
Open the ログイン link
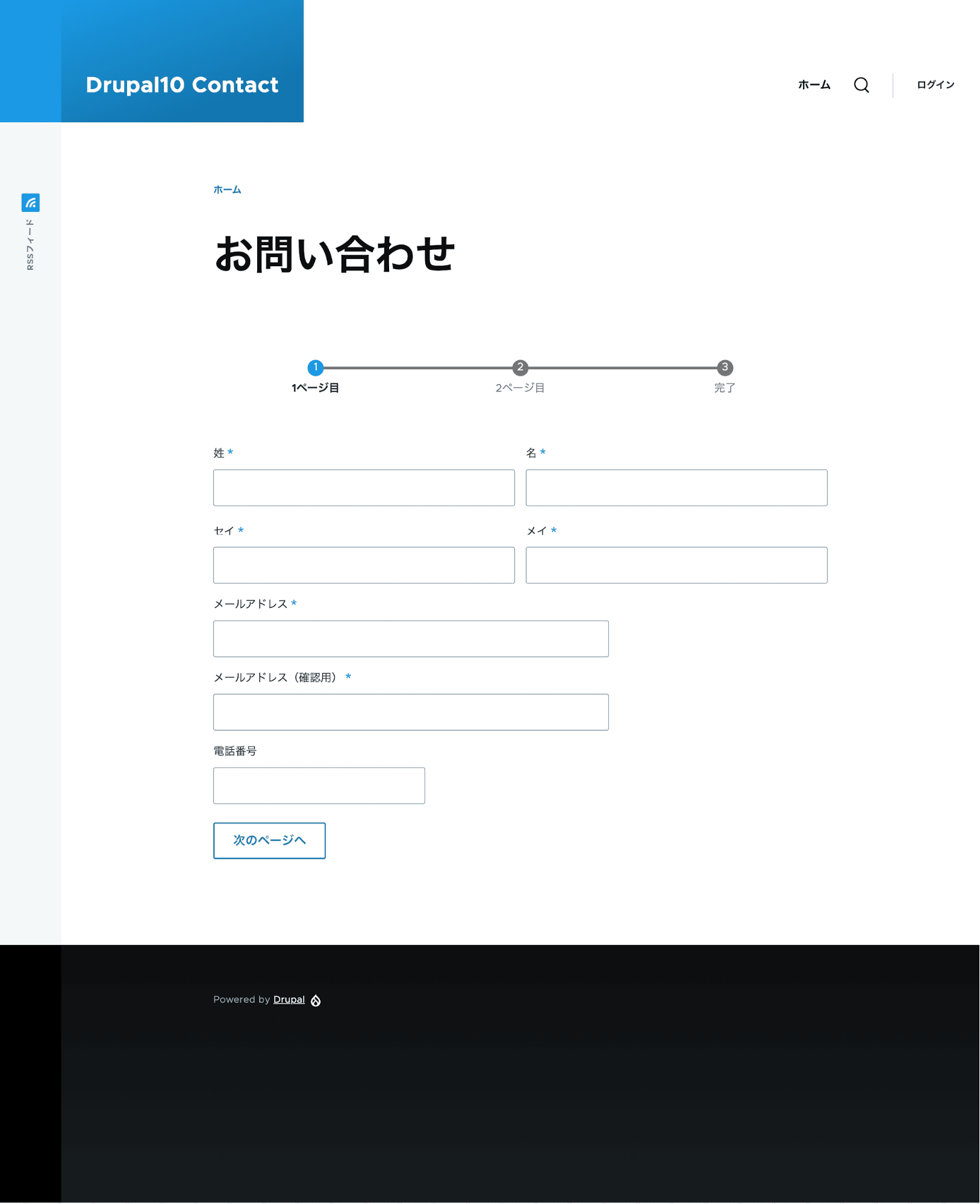point(935,85)
